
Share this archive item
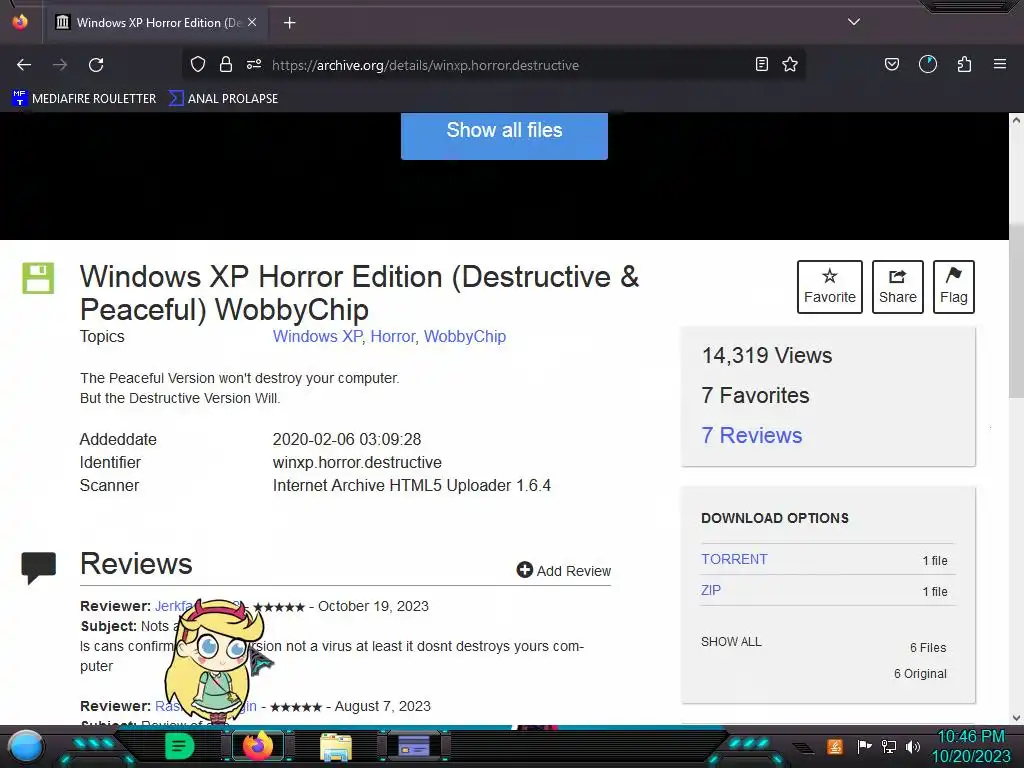click(x=898, y=287)
